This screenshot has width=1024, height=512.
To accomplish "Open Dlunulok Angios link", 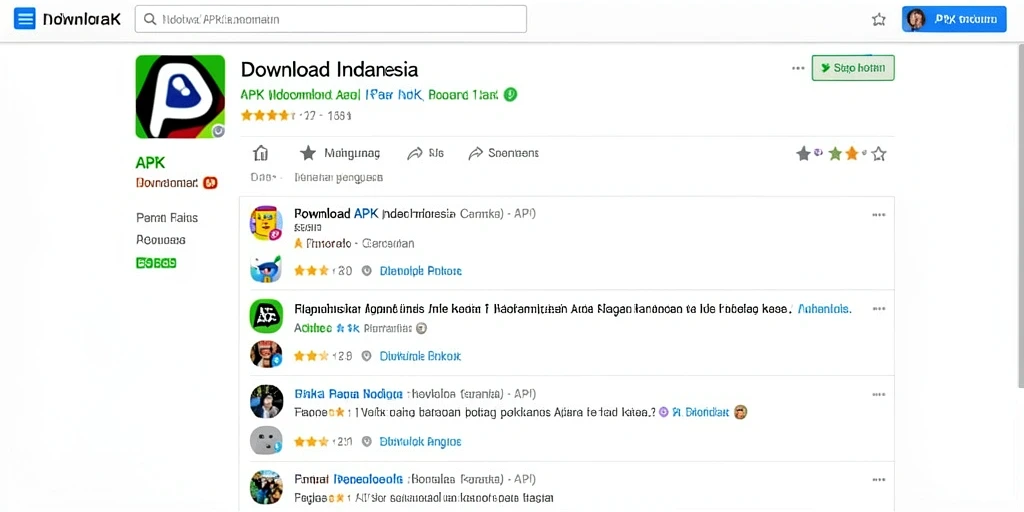I will pyautogui.click(x=421, y=441).
